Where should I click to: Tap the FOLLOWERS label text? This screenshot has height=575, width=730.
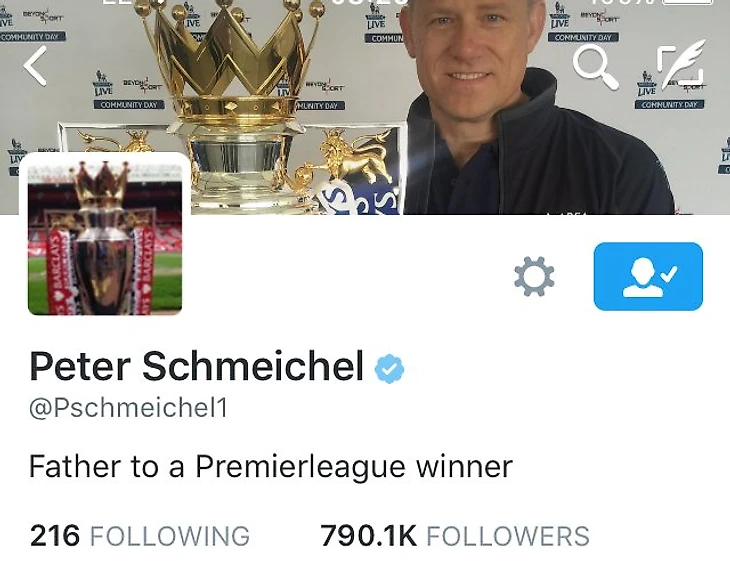(508, 536)
